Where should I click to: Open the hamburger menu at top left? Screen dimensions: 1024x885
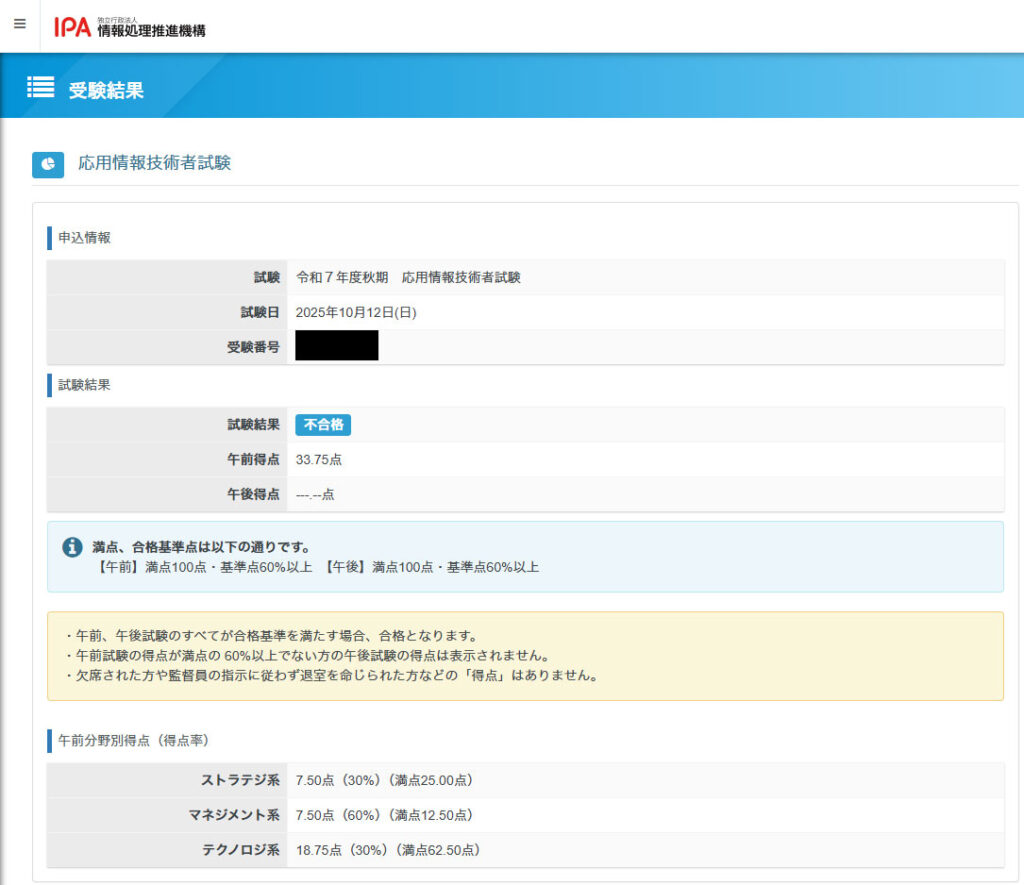coord(20,24)
